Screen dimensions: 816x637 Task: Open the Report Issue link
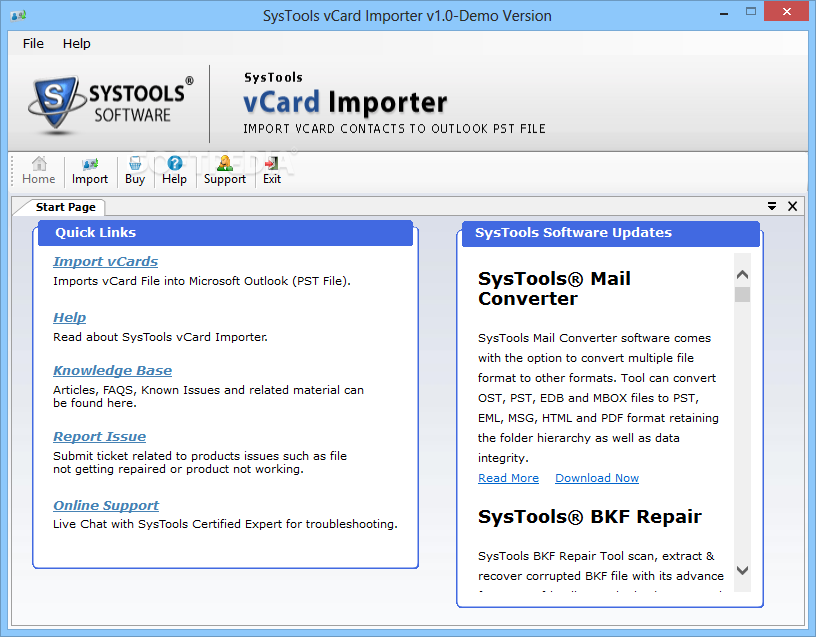[99, 437]
